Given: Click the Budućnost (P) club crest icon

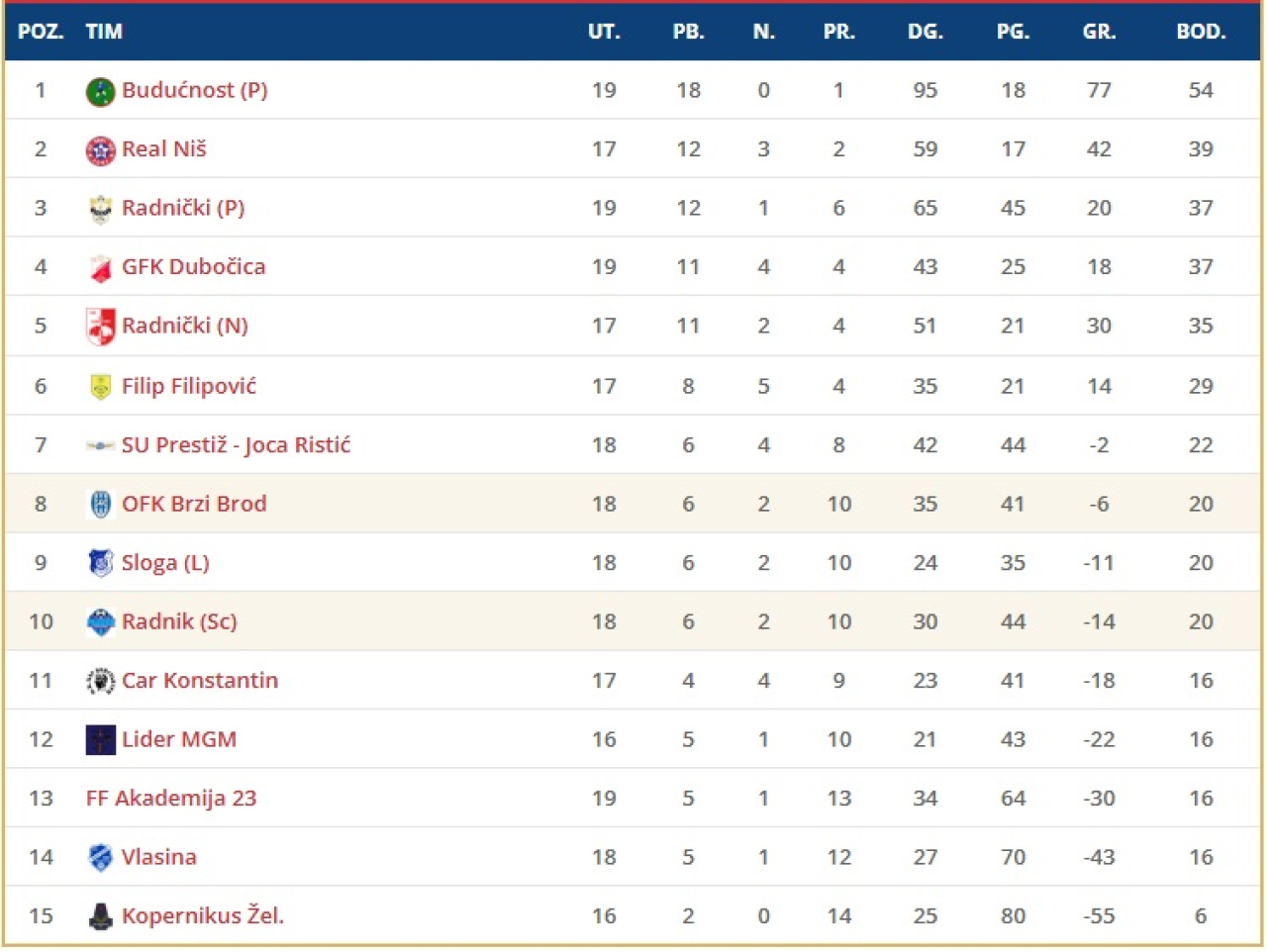Looking at the screenshot, I should click(x=100, y=92).
